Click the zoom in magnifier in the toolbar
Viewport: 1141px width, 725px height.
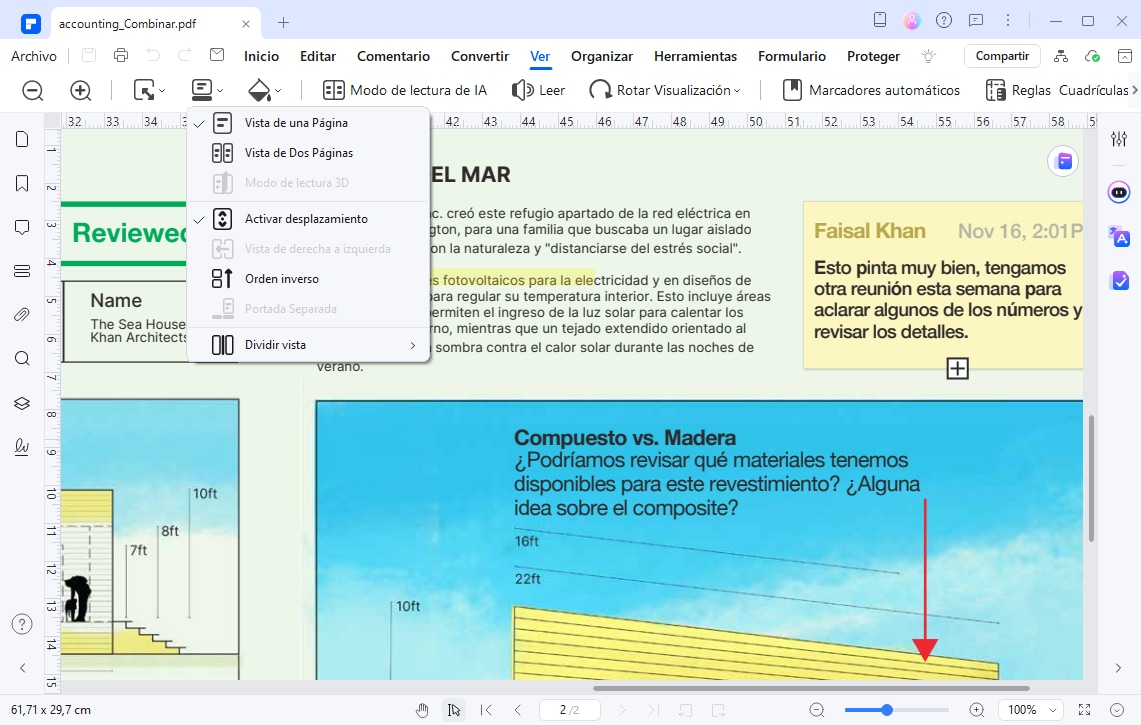(x=81, y=90)
